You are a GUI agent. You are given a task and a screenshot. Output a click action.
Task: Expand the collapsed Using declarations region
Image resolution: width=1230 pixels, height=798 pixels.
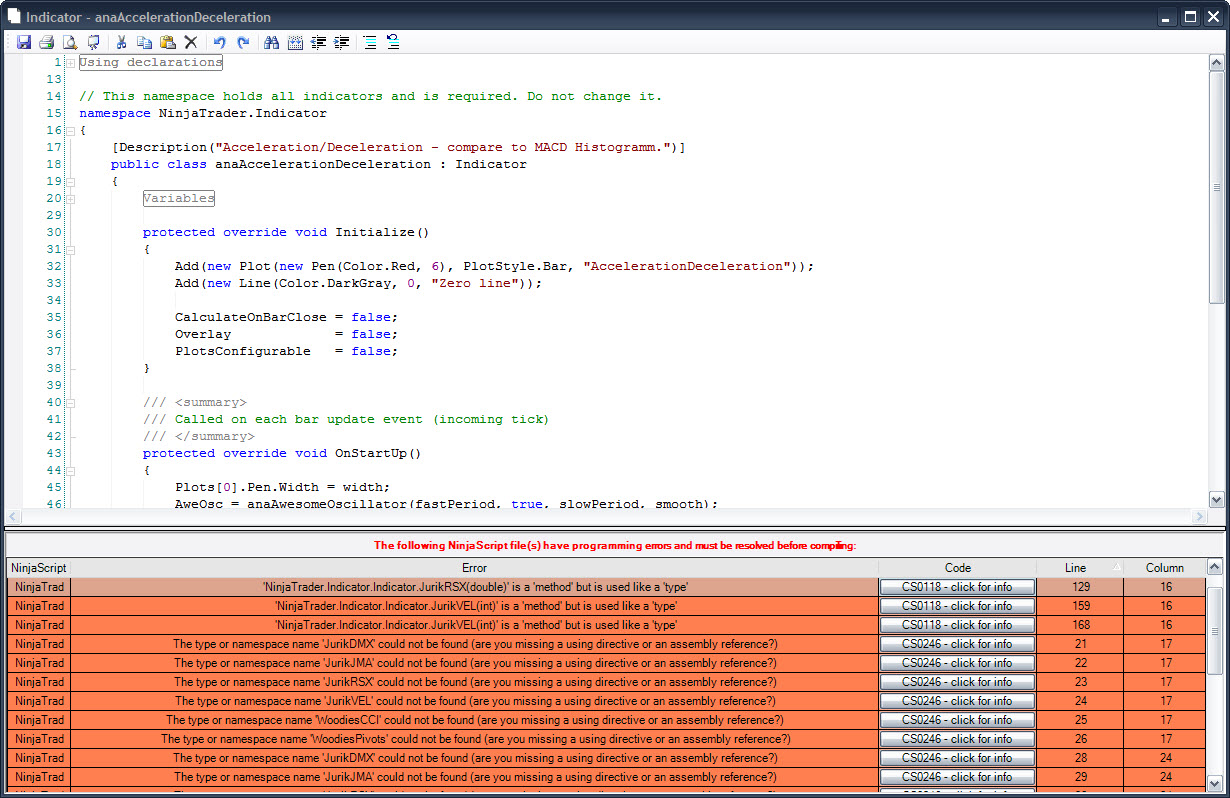point(71,63)
